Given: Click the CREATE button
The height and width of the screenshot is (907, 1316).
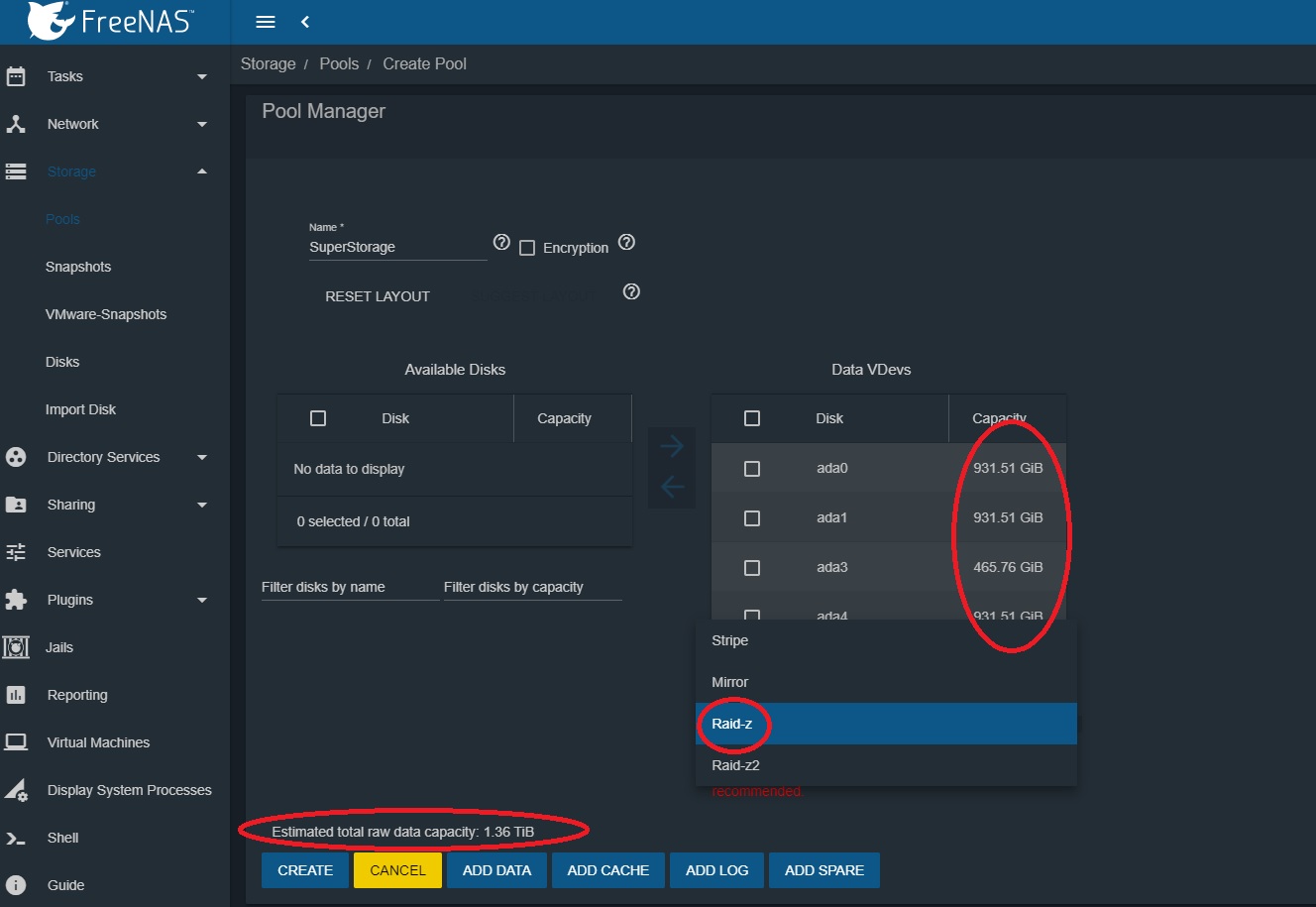Looking at the screenshot, I should (305, 870).
